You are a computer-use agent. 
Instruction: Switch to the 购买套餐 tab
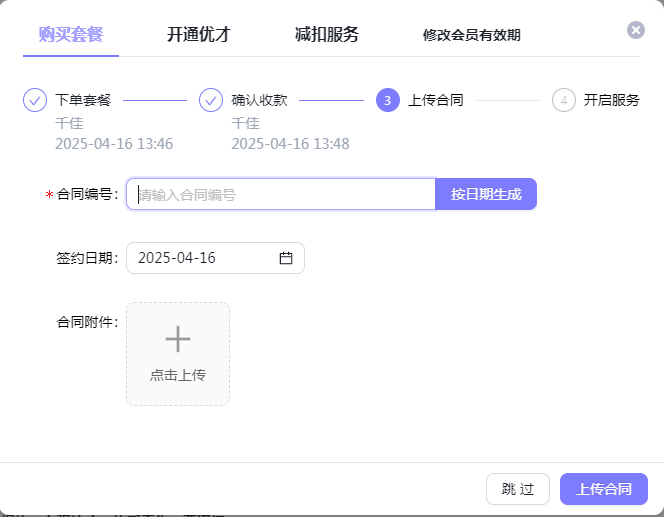(x=71, y=35)
